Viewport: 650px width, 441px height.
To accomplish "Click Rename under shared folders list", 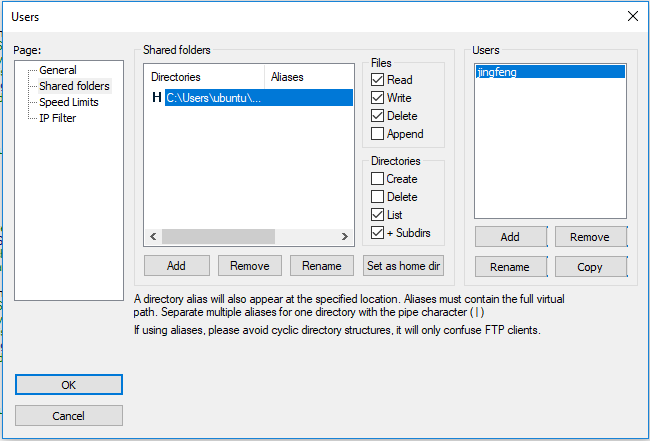I will pyautogui.click(x=322, y=266).
